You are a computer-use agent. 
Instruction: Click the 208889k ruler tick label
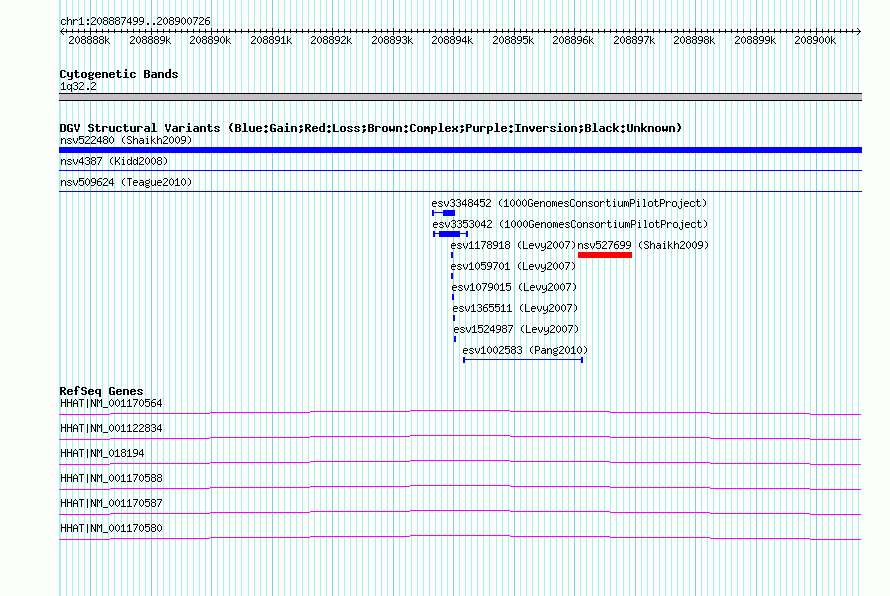pyautogui.click(x=150, y=40)
